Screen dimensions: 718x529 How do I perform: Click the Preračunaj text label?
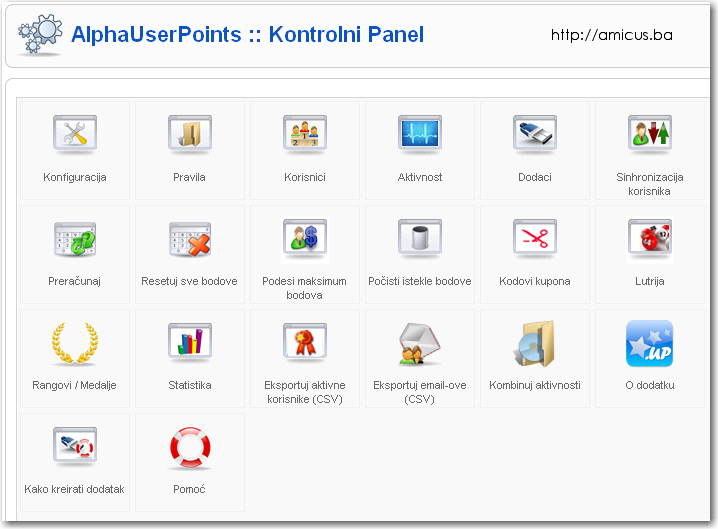tap(74, 281)
